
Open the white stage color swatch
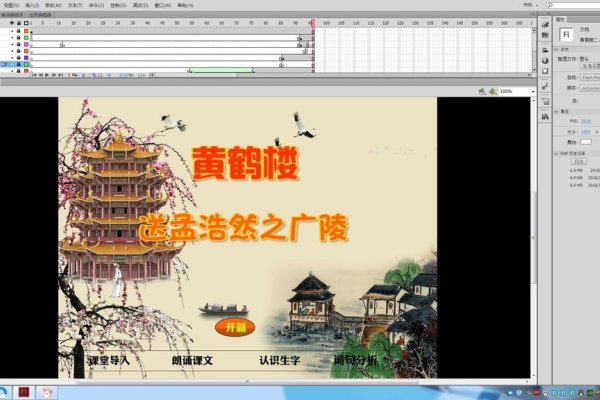pos(585,142)
